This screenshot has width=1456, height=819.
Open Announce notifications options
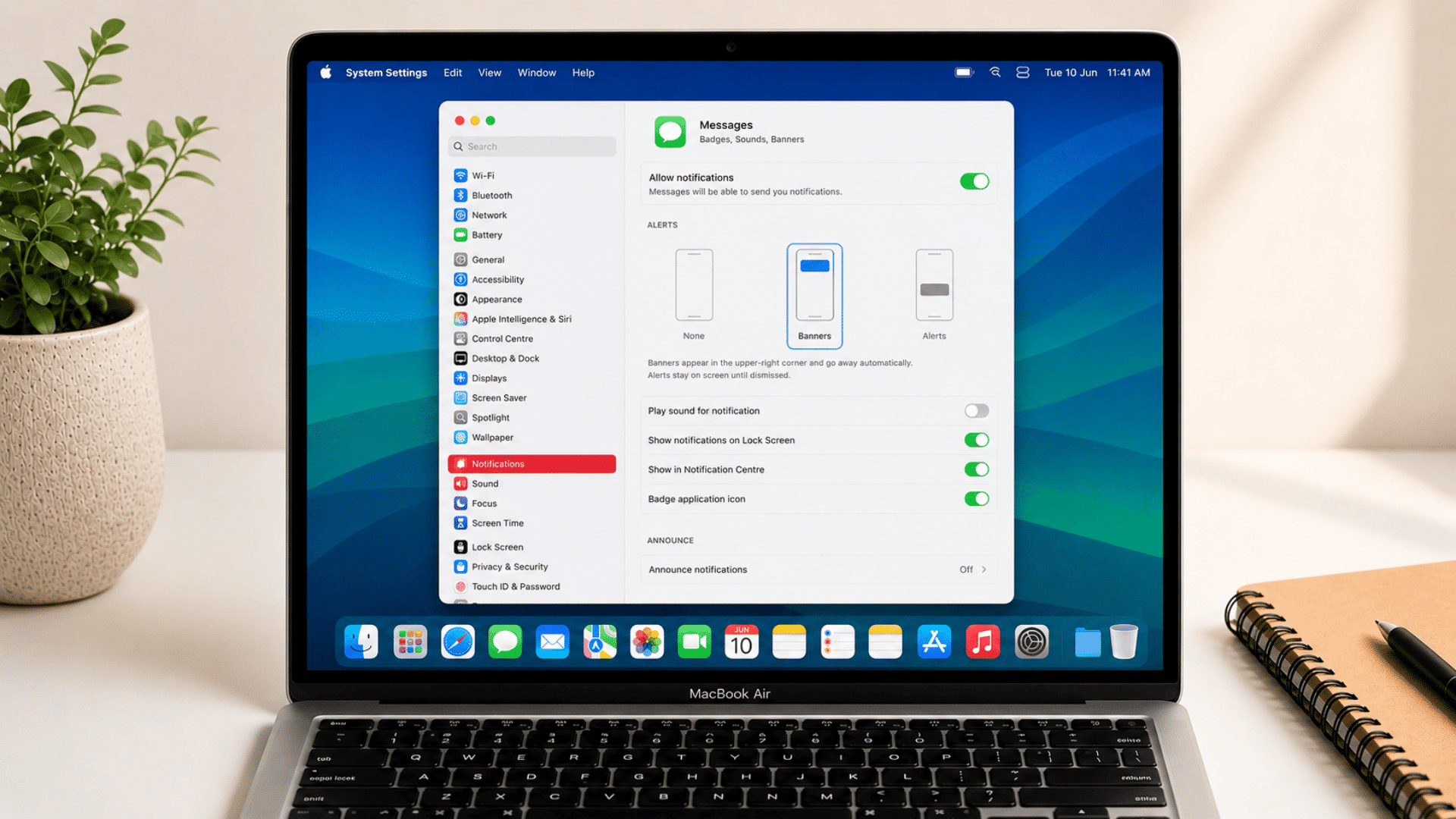[818, 570]
